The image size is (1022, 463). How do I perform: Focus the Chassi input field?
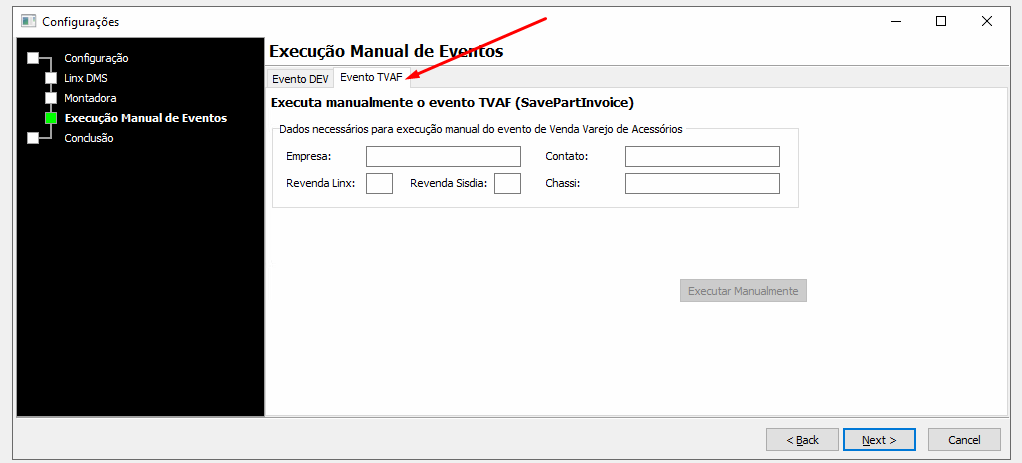click(702, 183)
